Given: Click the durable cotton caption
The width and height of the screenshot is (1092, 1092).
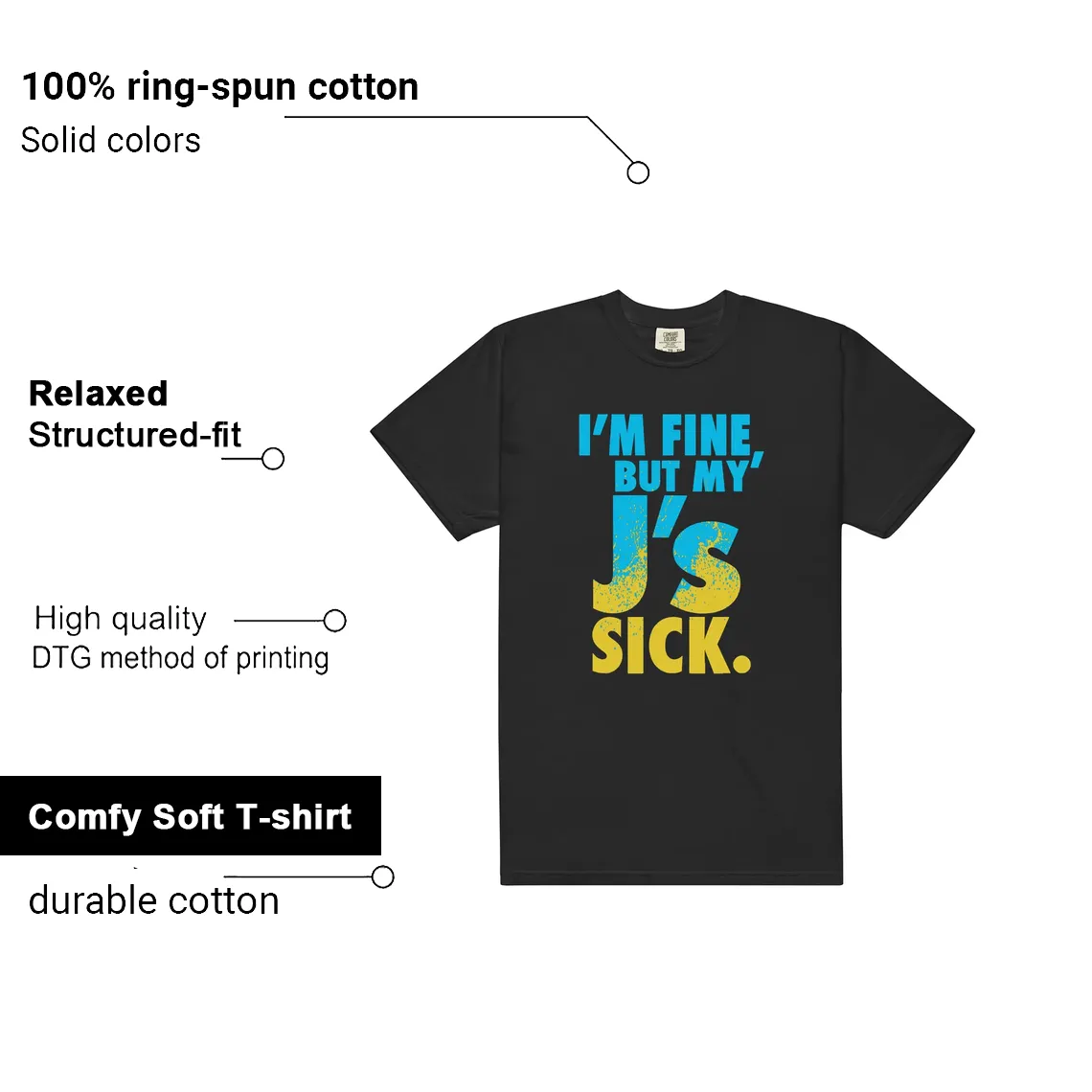Looking at the screenshot, I should click(154, 900).
